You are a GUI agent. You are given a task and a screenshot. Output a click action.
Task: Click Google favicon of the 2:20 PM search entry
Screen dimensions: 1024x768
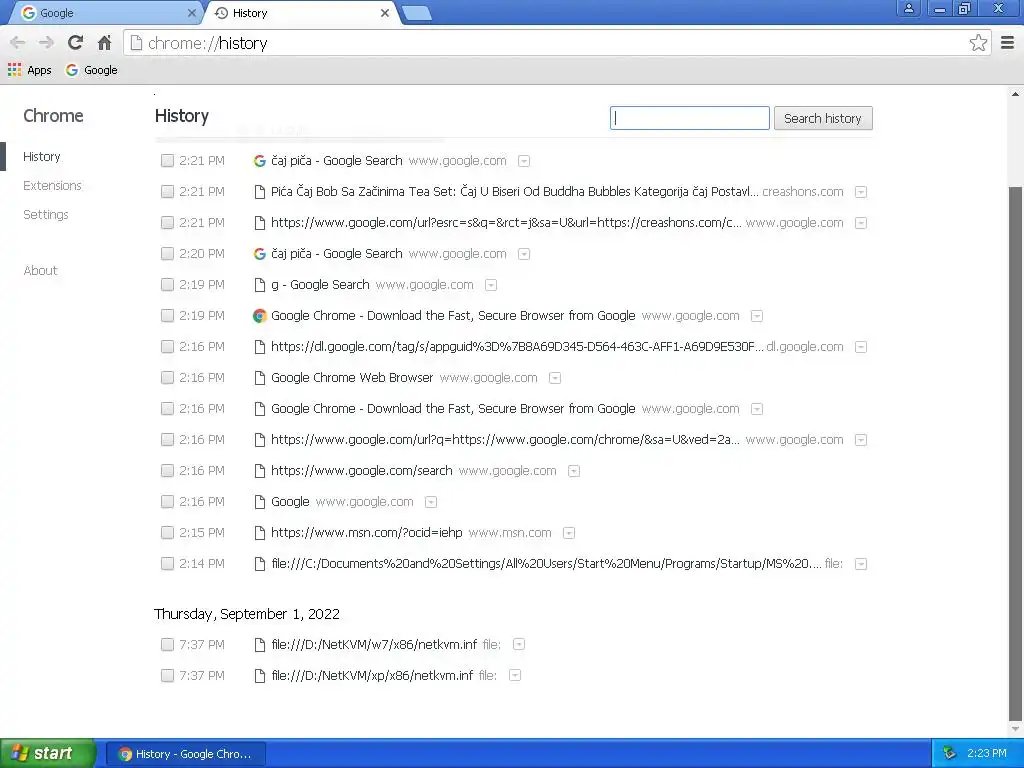tap(259, 254)
